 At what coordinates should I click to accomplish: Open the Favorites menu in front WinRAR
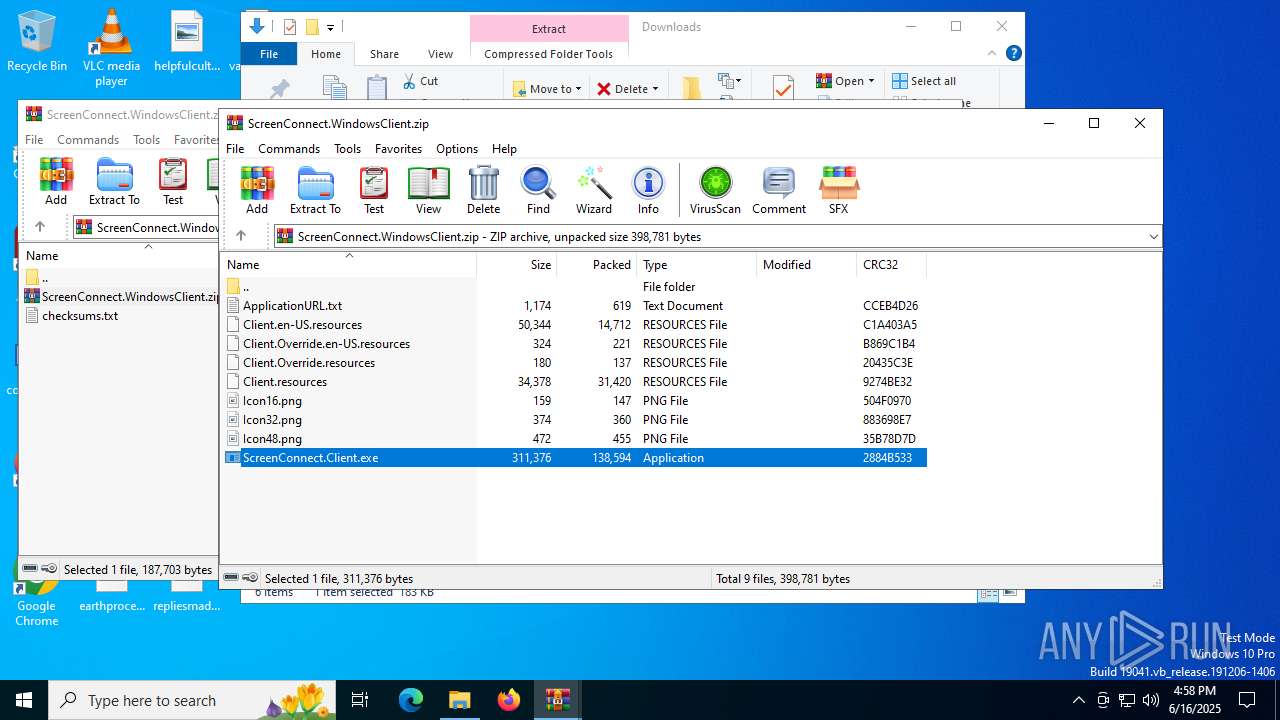398,149
